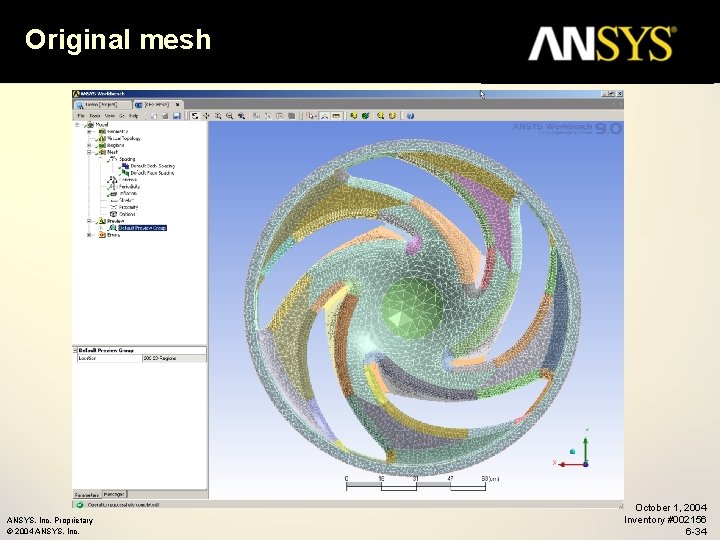
Task: Open the View menu
Action: pyautogui.click(x=110, y=116)
